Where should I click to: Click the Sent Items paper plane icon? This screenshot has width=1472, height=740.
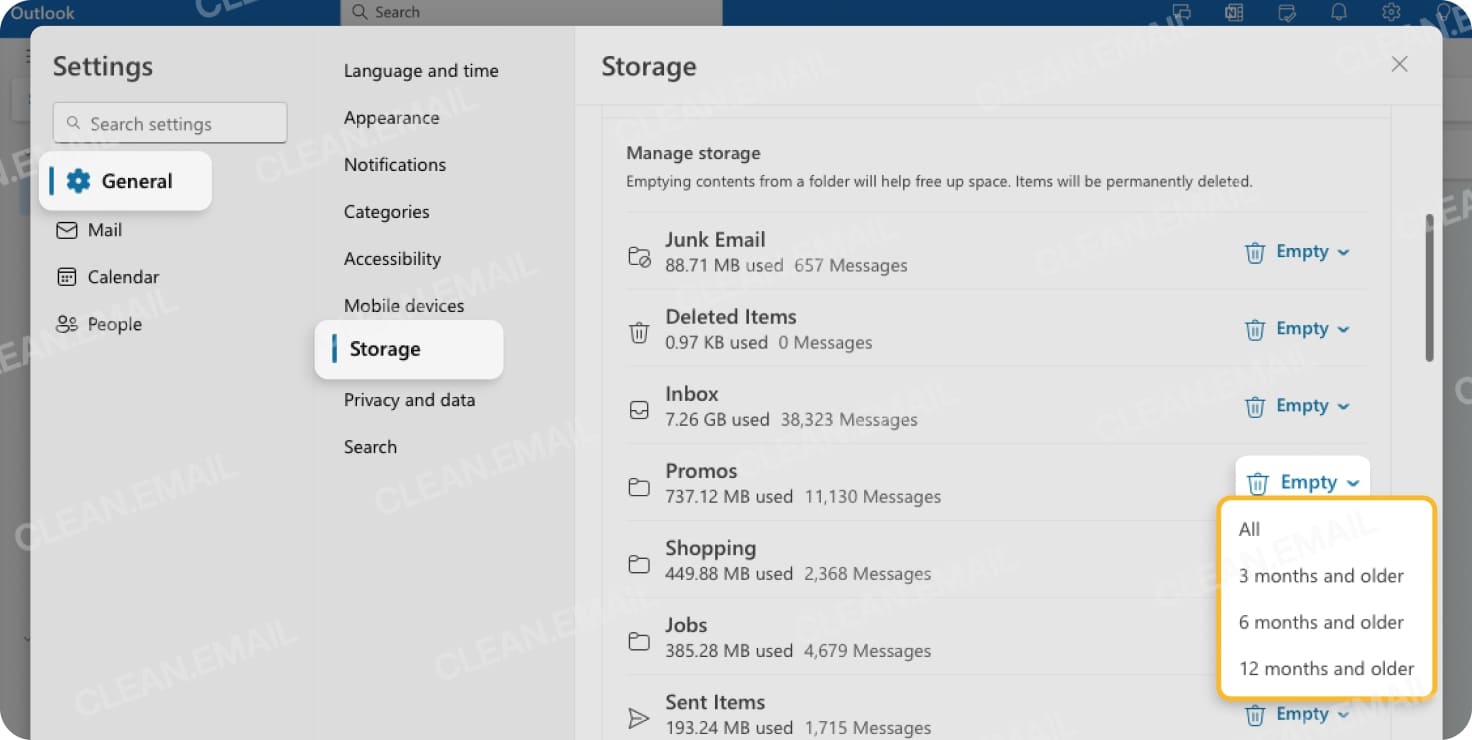[639, 715]
